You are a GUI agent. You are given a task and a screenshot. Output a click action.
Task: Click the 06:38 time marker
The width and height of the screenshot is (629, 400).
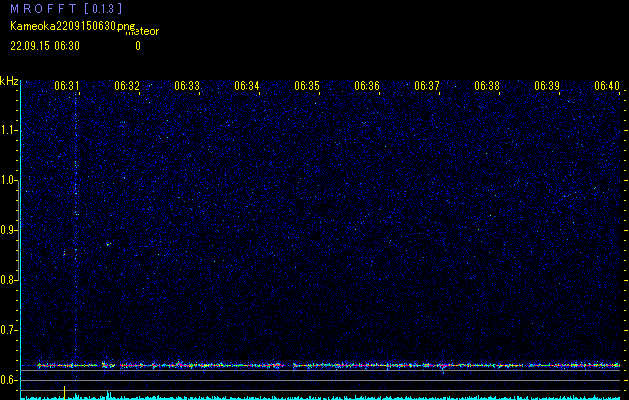click(x=487, y=86)
